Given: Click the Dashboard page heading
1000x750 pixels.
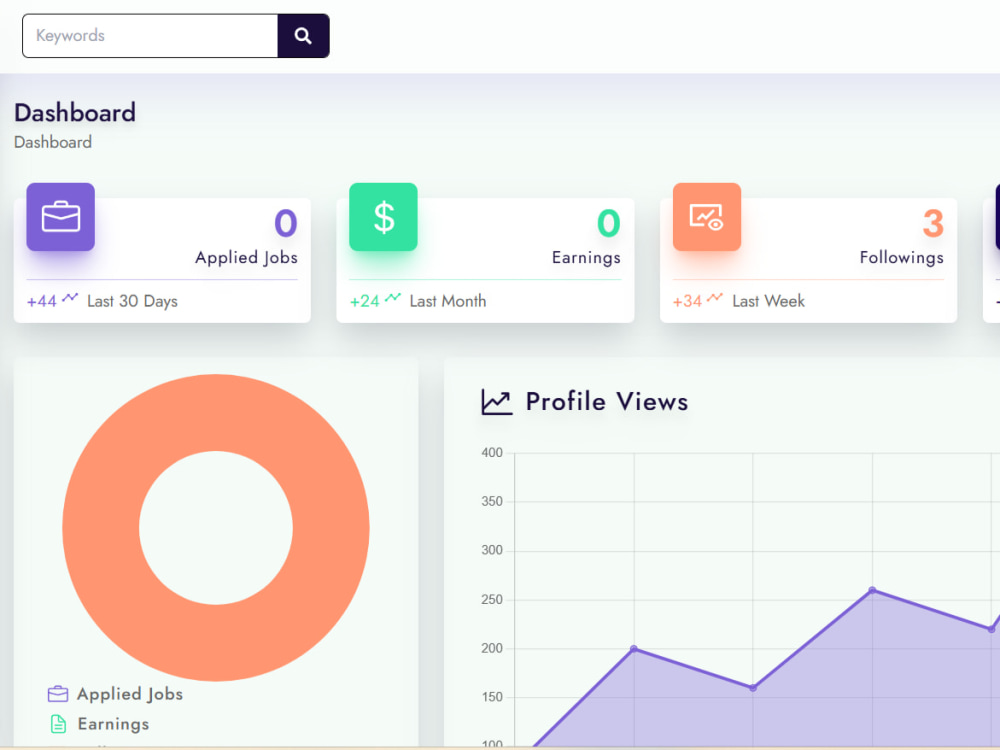Looking at the screenshot, I should tap(75, 113).
